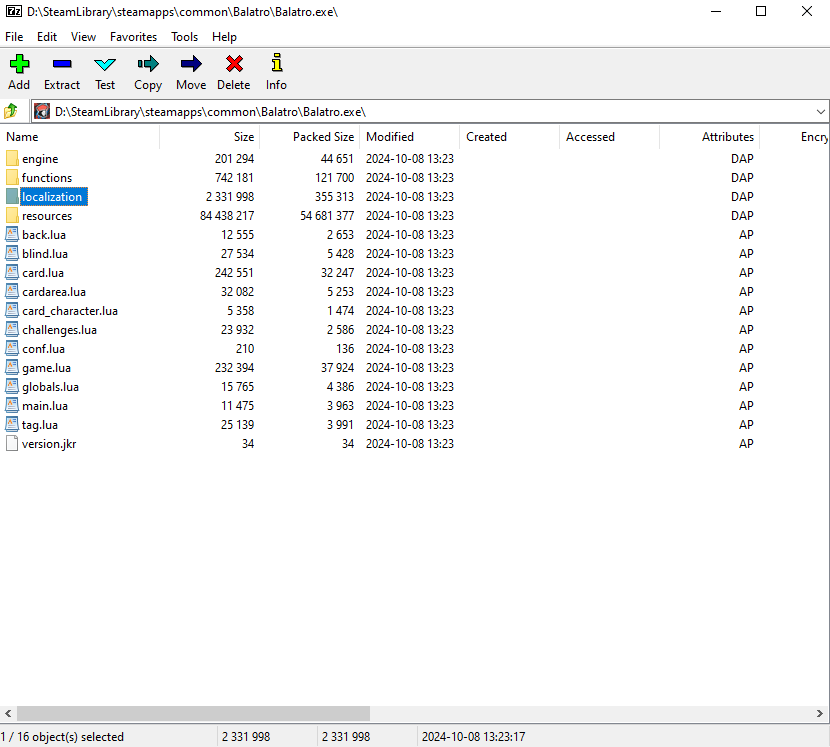Click the functions row DAP attribute
830x747 pixels.
(x=742, y=177)
